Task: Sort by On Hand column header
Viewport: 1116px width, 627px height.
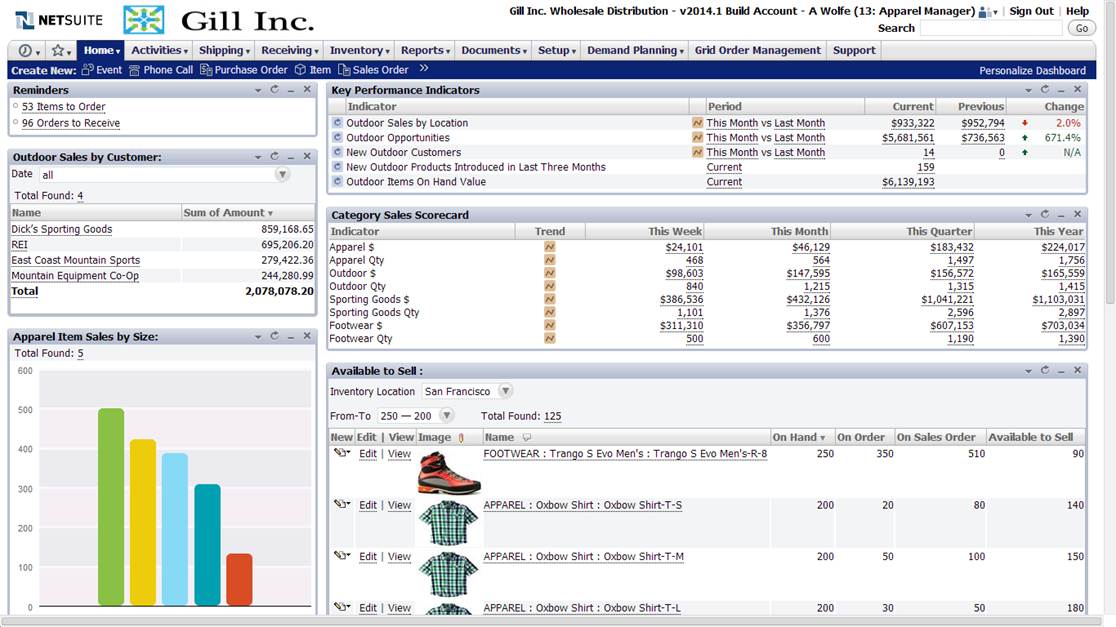Action: pyautogui.click(x=801, y=437)
